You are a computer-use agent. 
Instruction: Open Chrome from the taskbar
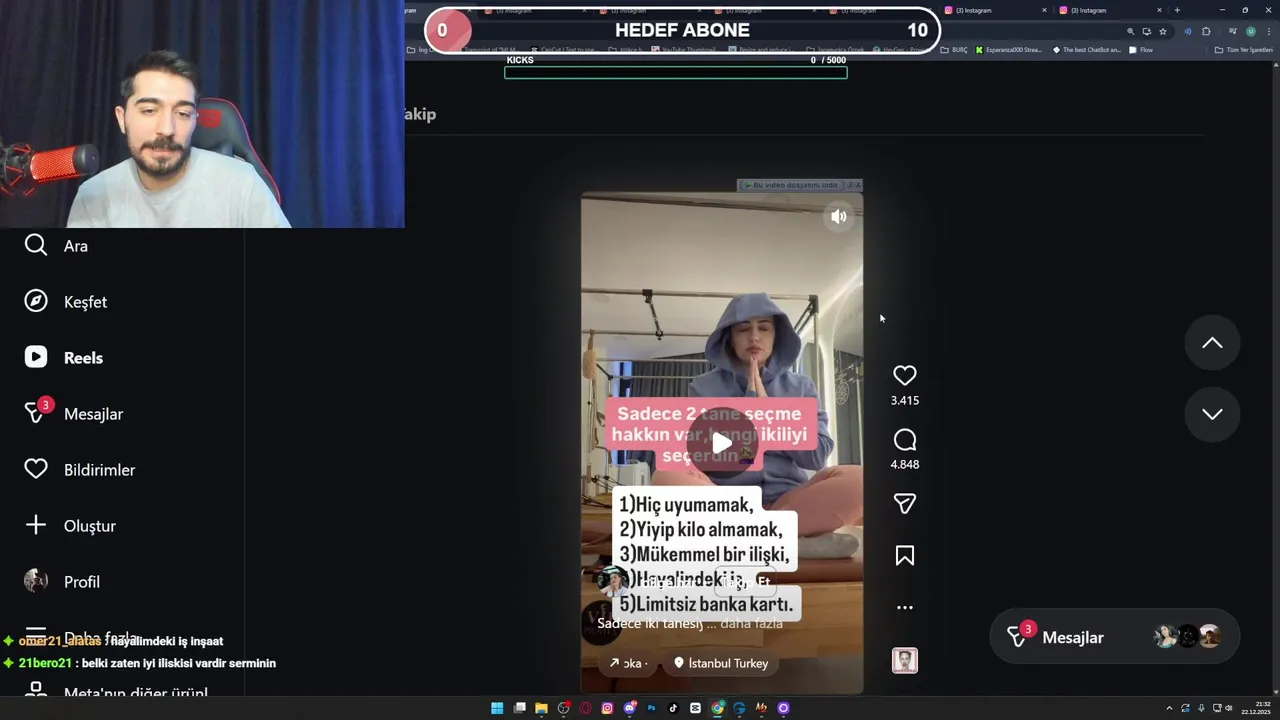tap(718, 708)
